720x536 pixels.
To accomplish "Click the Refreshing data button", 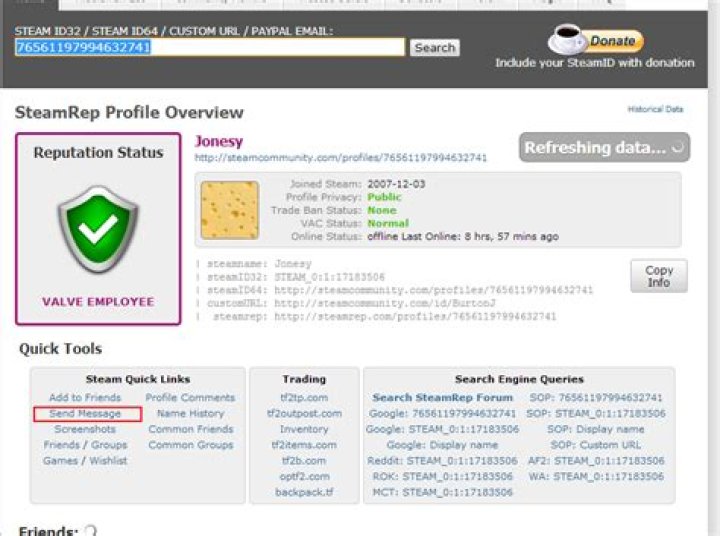I will 604,147.
